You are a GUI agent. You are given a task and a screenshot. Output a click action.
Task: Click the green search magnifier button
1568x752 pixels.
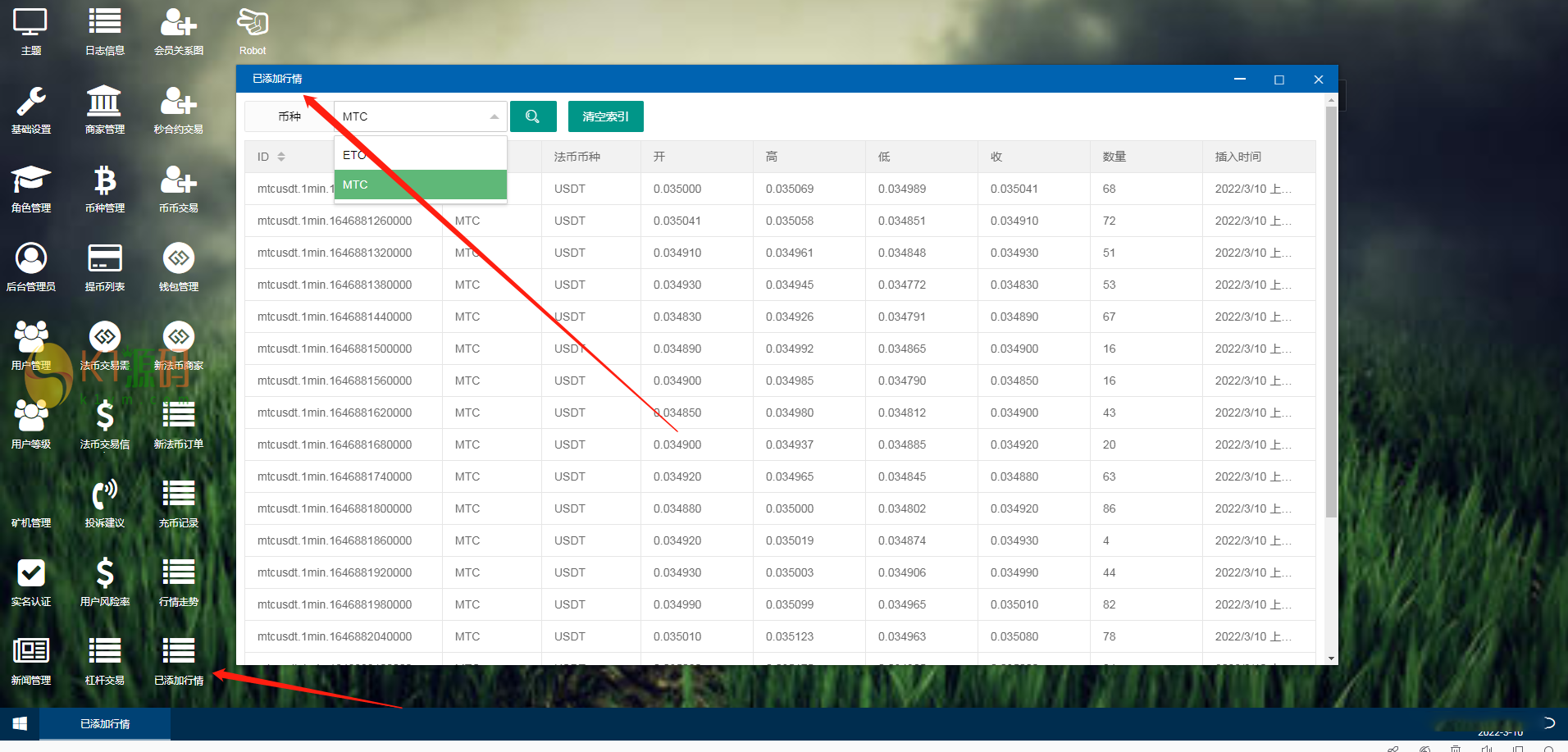pos(533,116)
